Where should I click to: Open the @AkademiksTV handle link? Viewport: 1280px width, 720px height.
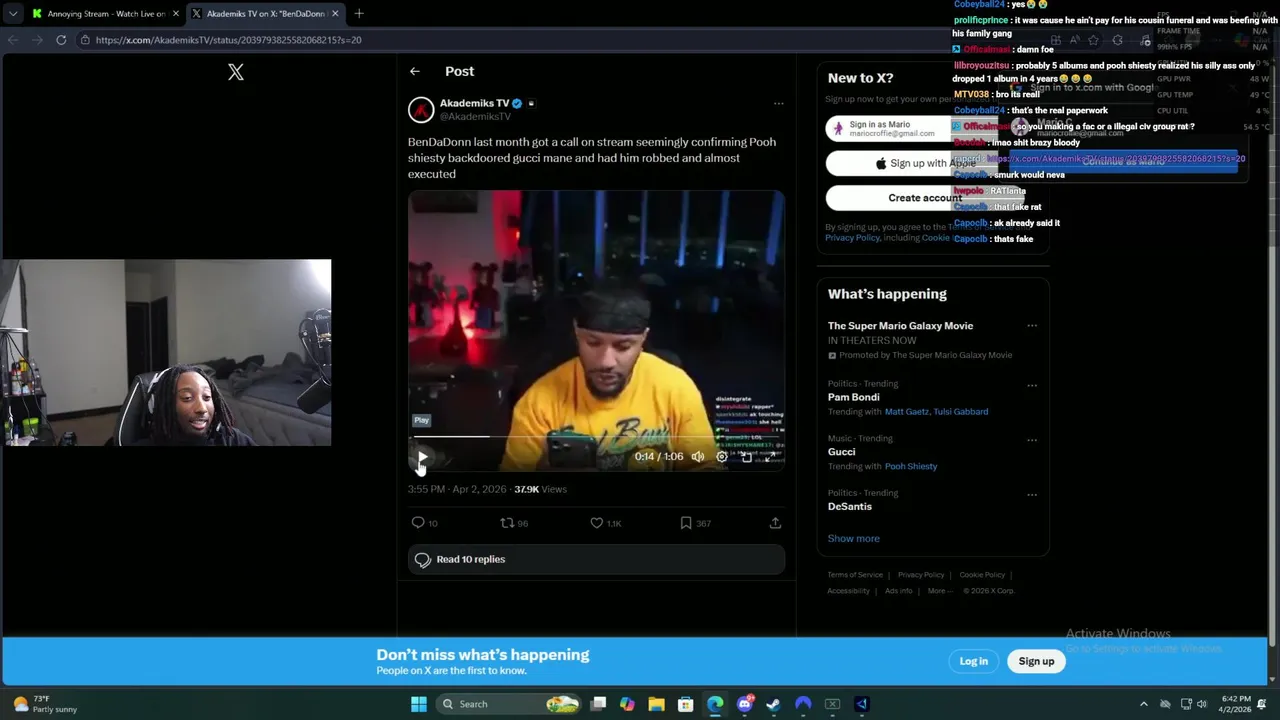click(x=475, y=117)
